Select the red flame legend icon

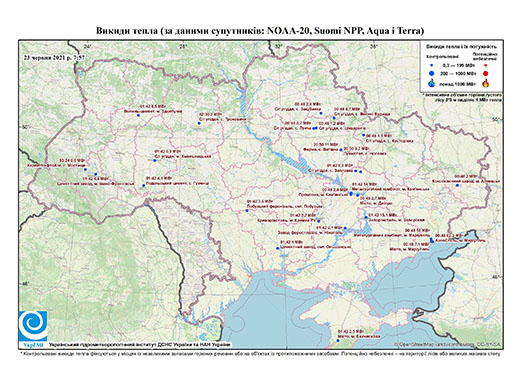pos(486,83)
